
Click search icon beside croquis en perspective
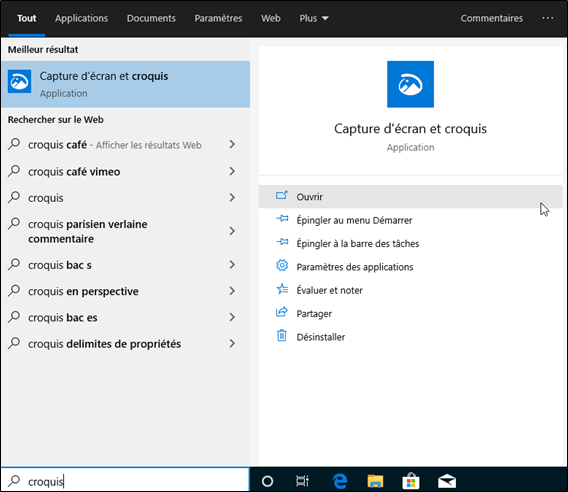14,291
